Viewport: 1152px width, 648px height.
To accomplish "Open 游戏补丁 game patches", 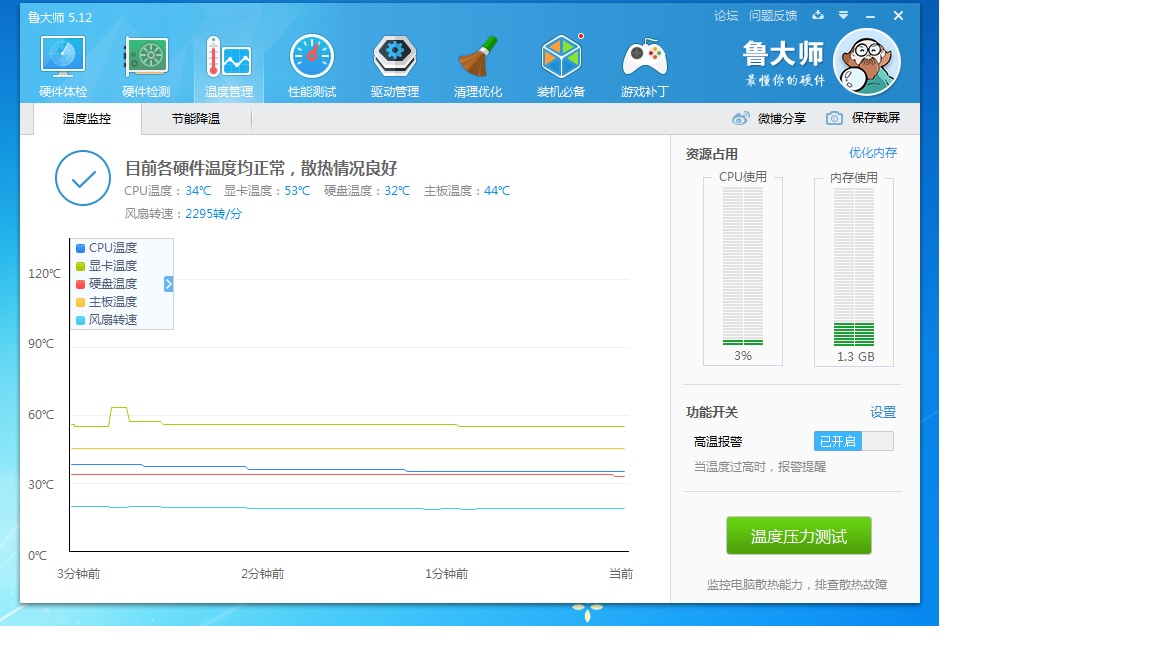I will point(644,67).
